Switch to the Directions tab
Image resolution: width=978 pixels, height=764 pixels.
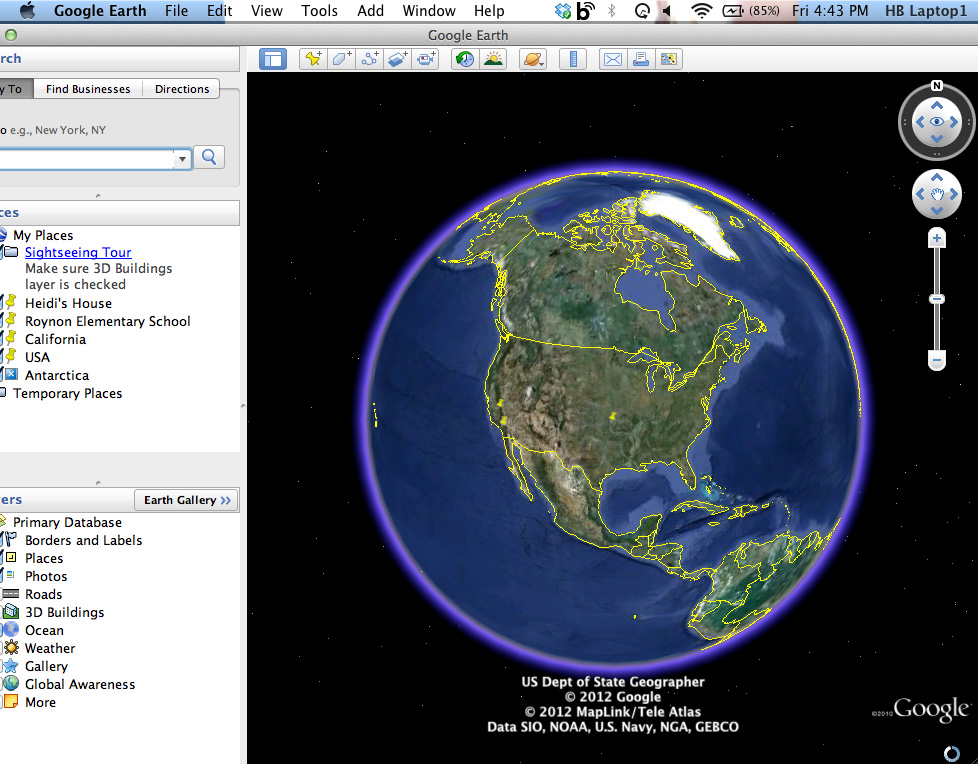pyautogui.click(x=182, y=89)
